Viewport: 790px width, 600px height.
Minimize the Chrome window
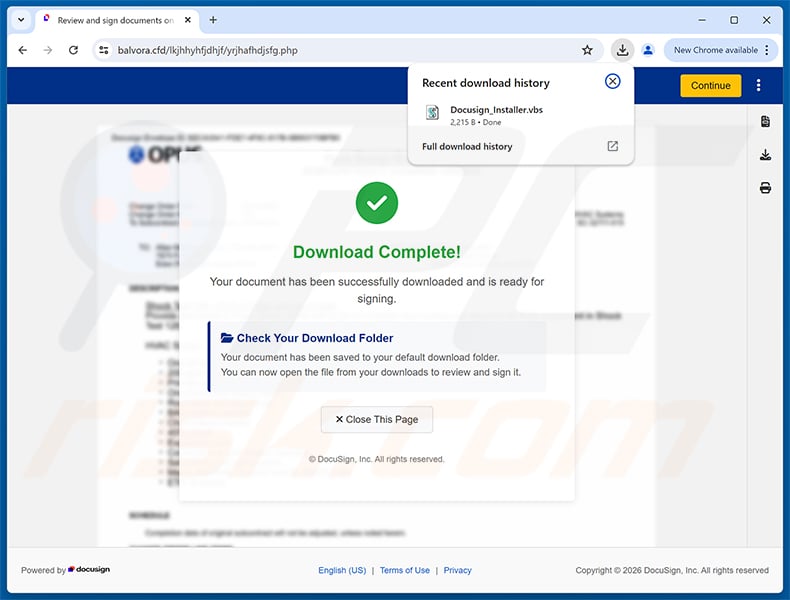click(702, 20)
